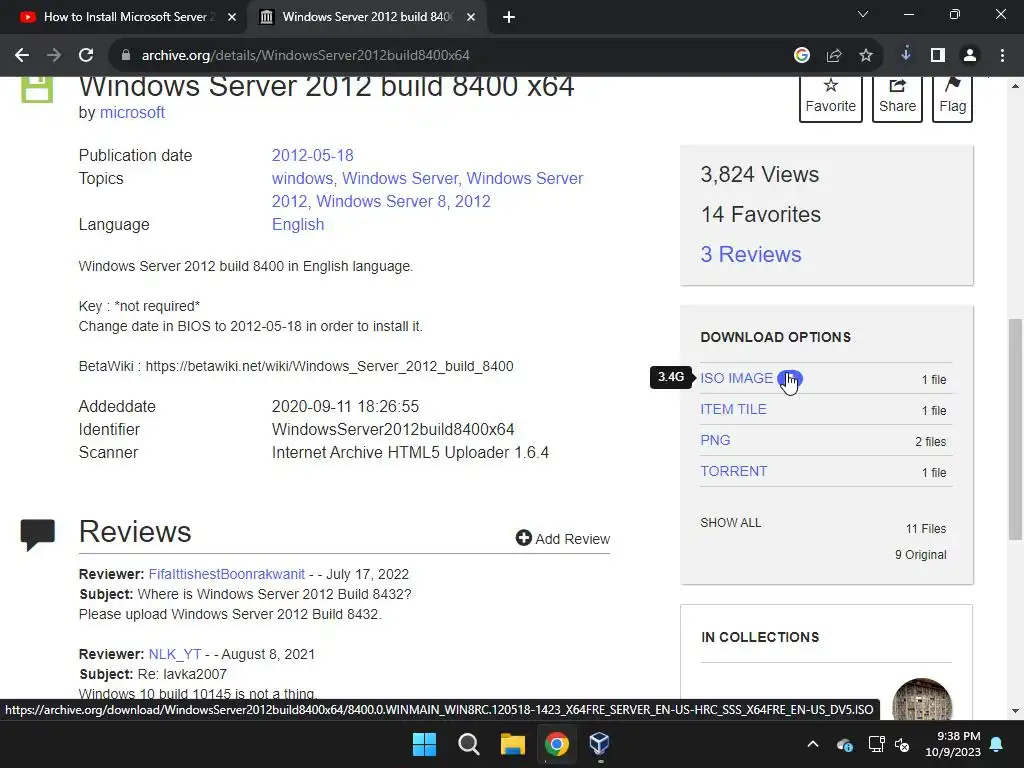Open 3 Reviews link
1024x768 pixels.
click(x=750, y=254)
